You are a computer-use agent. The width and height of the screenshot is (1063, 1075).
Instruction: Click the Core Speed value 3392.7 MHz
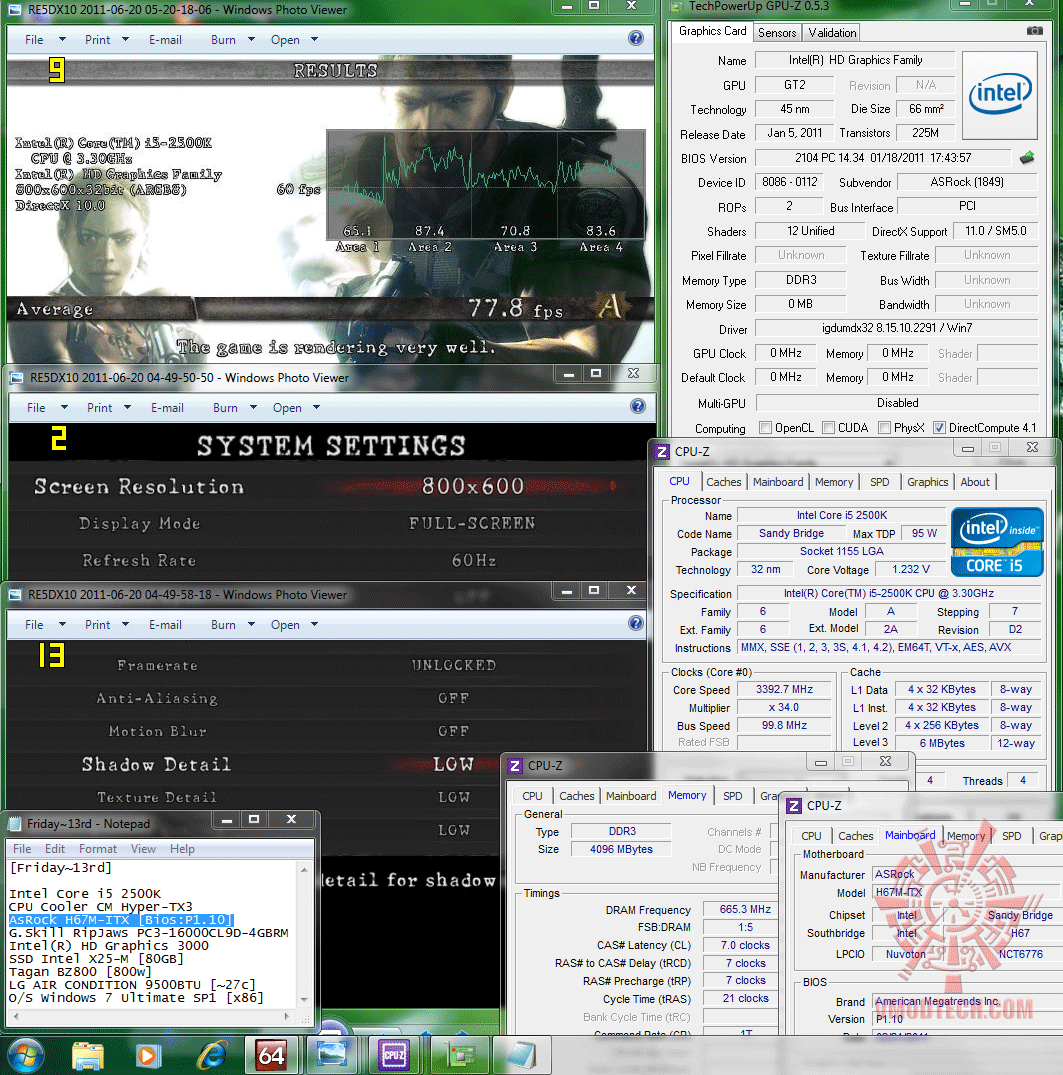point(784,689)
